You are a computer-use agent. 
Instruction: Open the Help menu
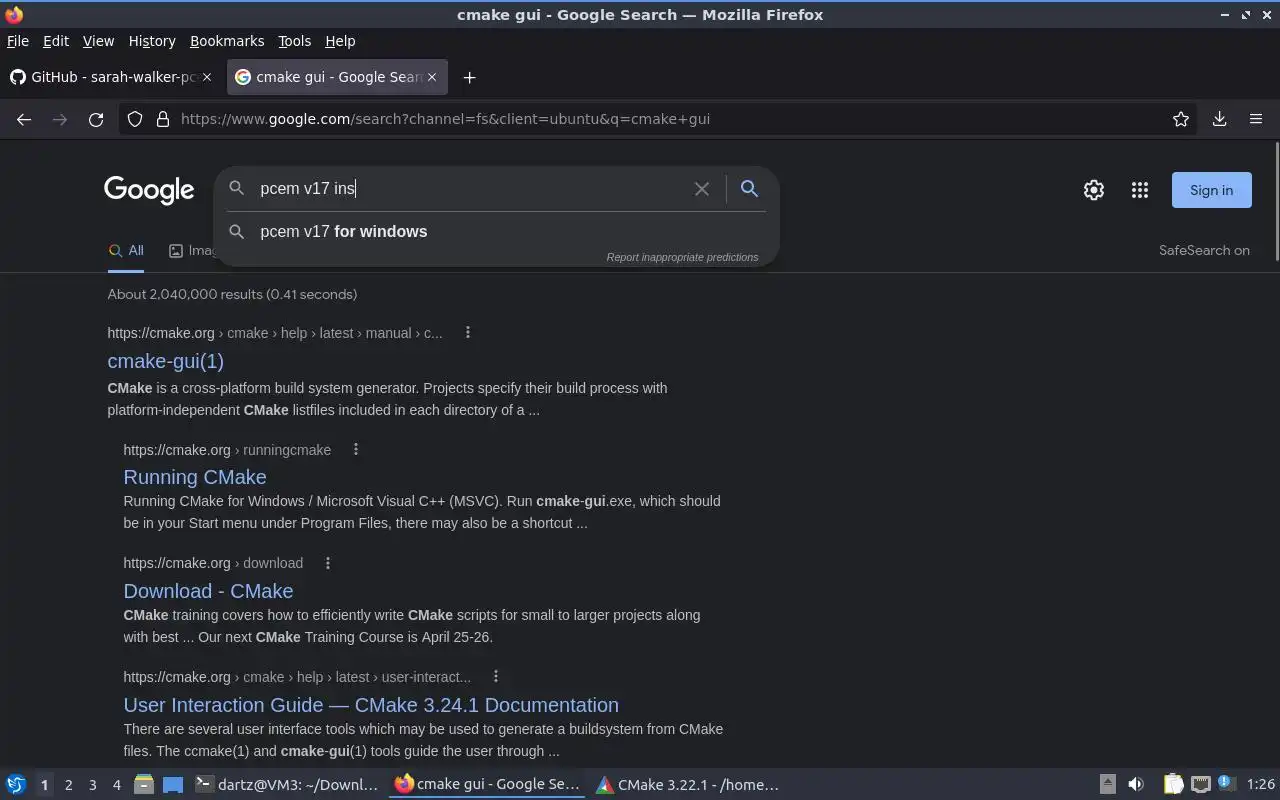(340, 41)
